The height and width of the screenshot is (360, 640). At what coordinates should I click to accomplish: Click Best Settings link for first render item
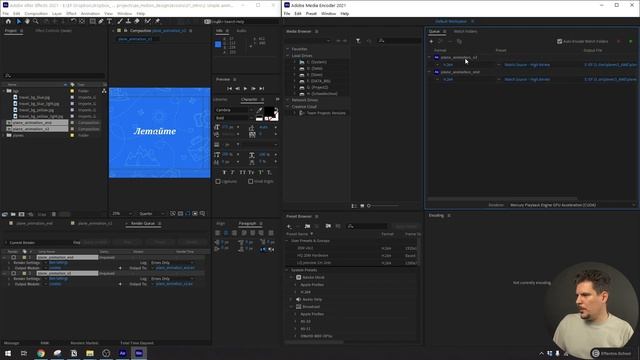[x=58, y=263]
